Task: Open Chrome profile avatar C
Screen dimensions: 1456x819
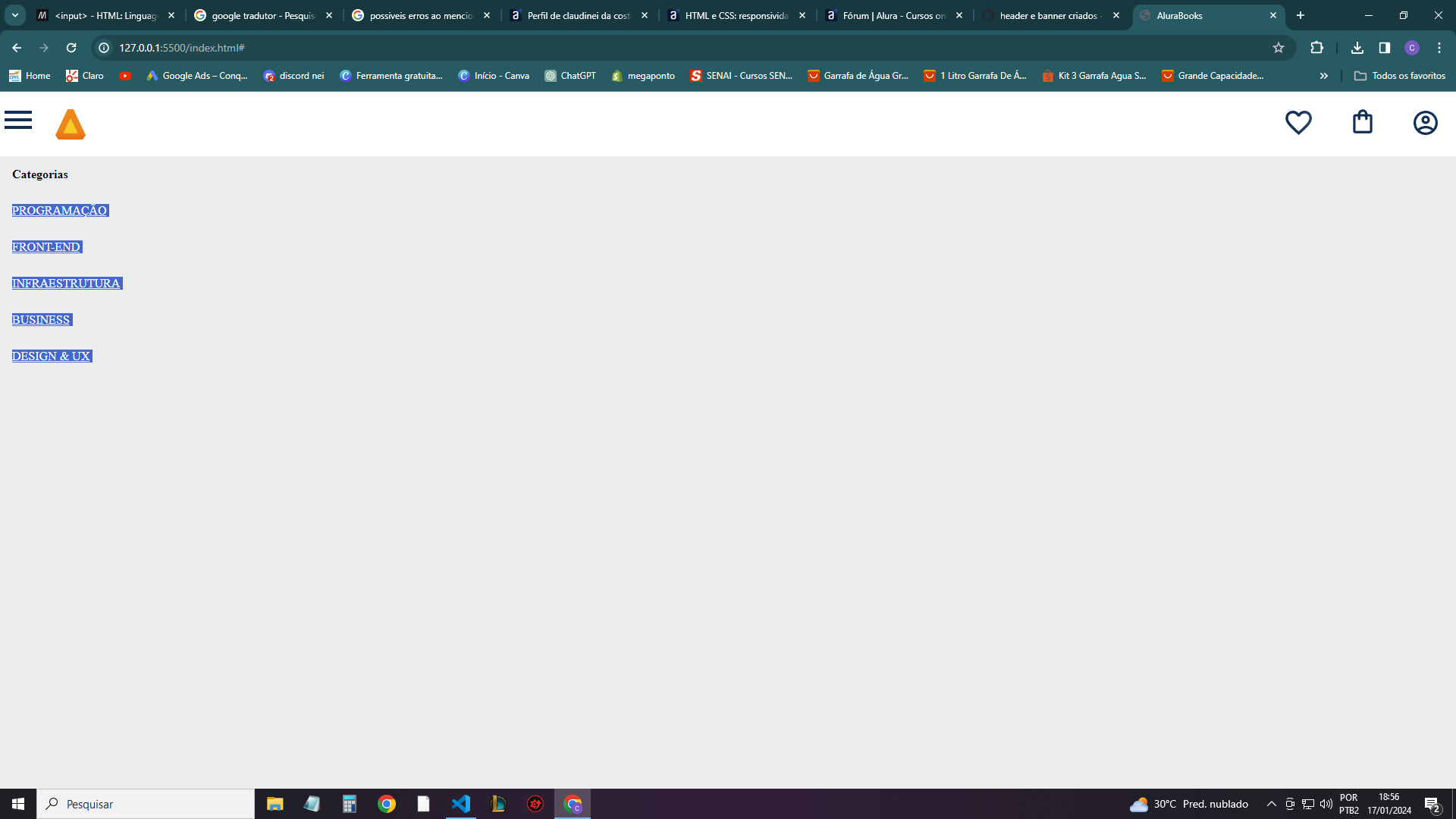Action: click(1412, 48)
